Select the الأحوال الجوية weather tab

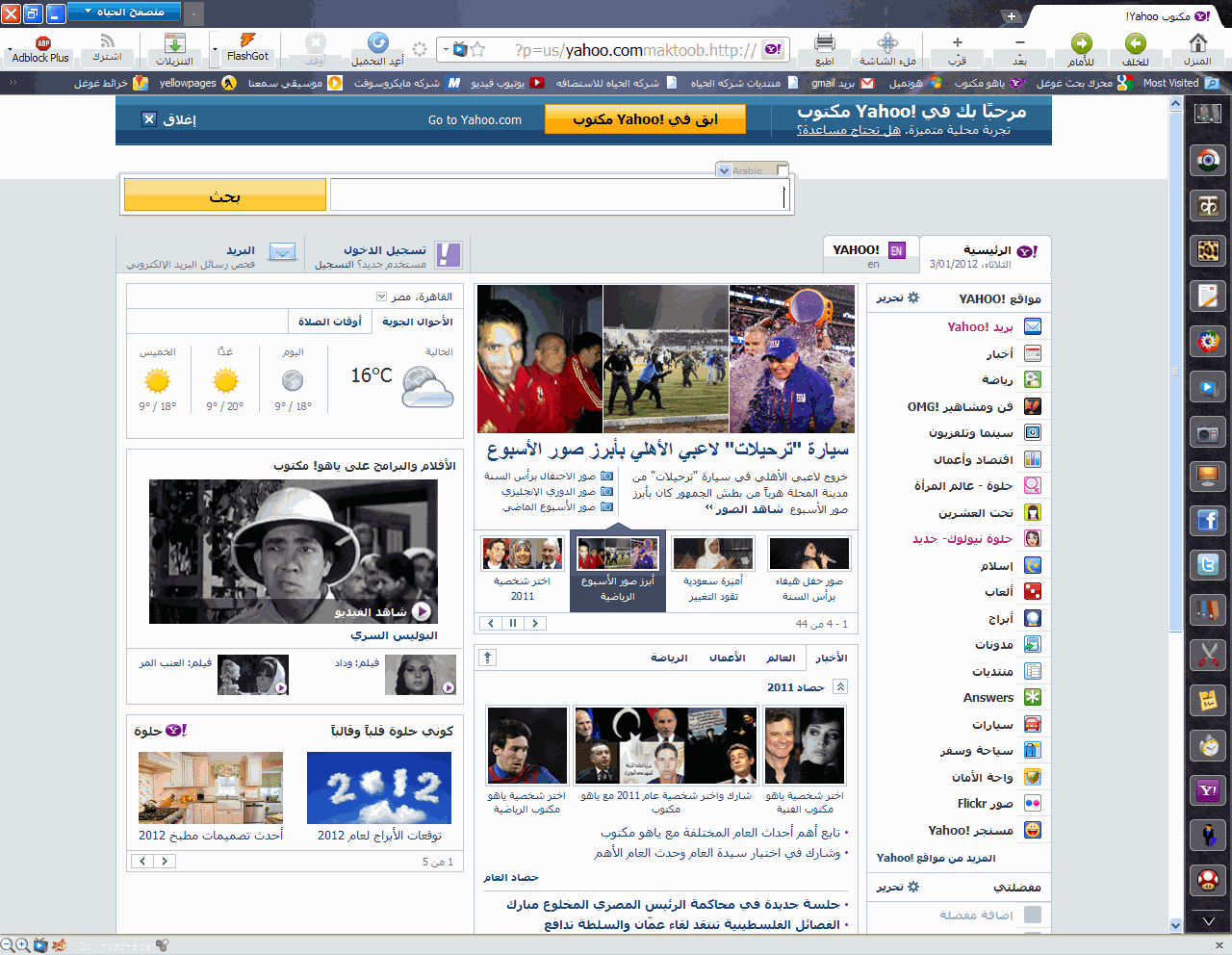point(417,322)
